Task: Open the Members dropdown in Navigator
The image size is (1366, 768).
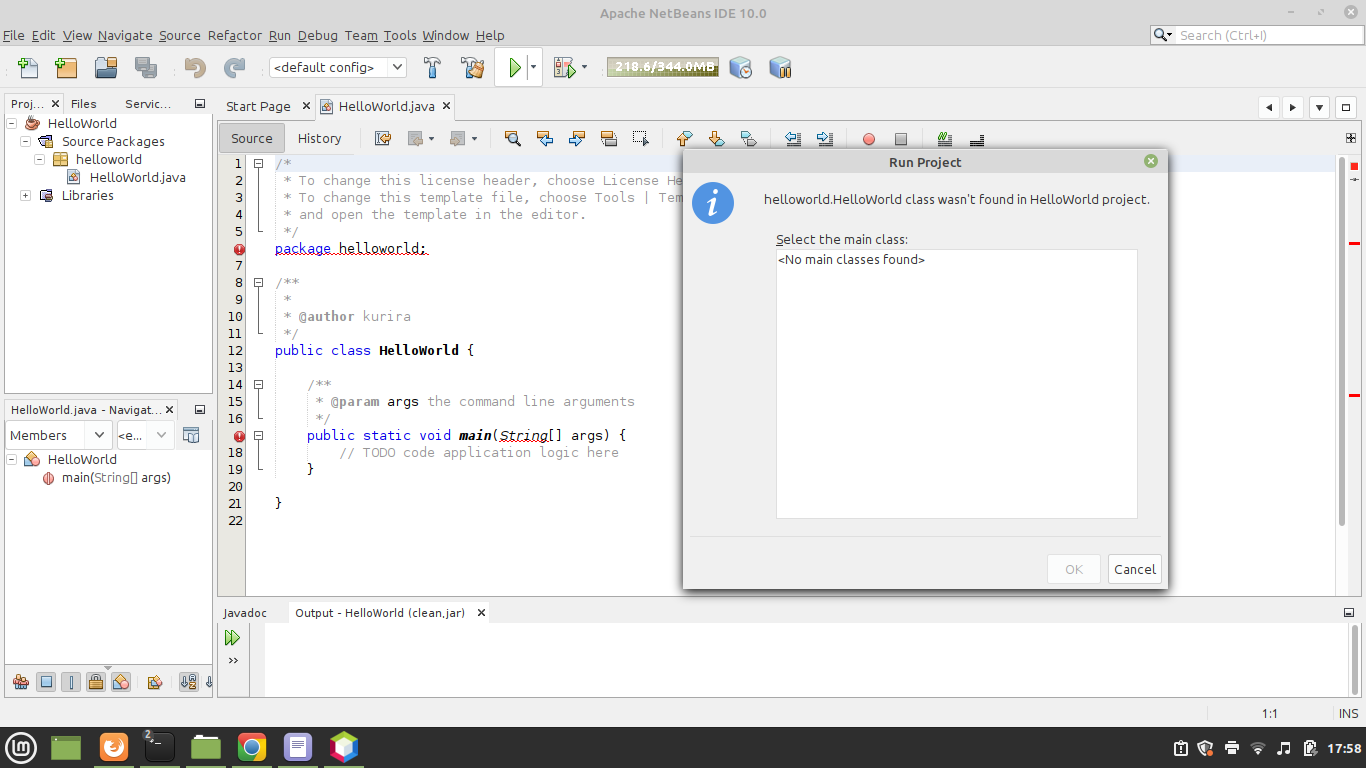Action: pyautogui.click(x=59, y=435)
